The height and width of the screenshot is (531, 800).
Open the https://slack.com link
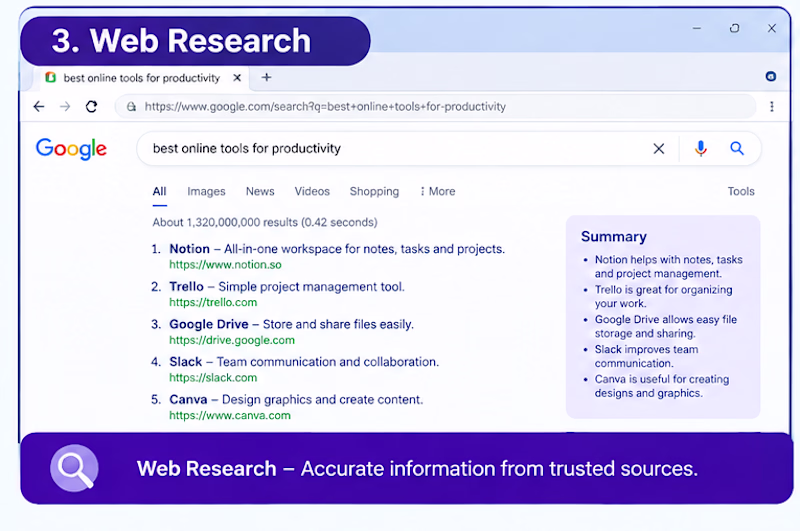(213, 378)
